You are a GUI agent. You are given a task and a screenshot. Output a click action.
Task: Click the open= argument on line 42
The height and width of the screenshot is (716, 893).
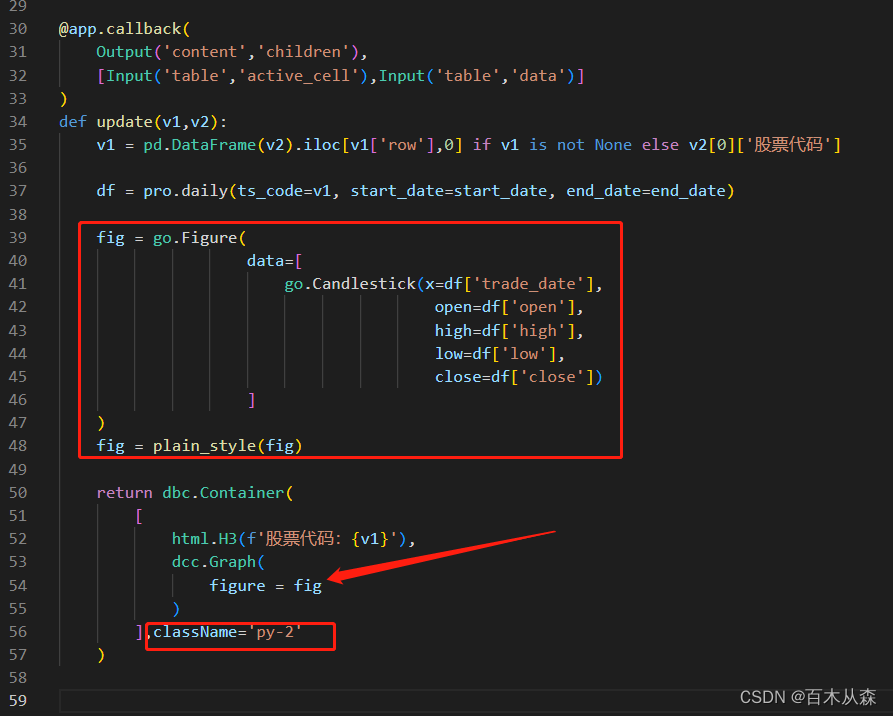pos(458,307)
